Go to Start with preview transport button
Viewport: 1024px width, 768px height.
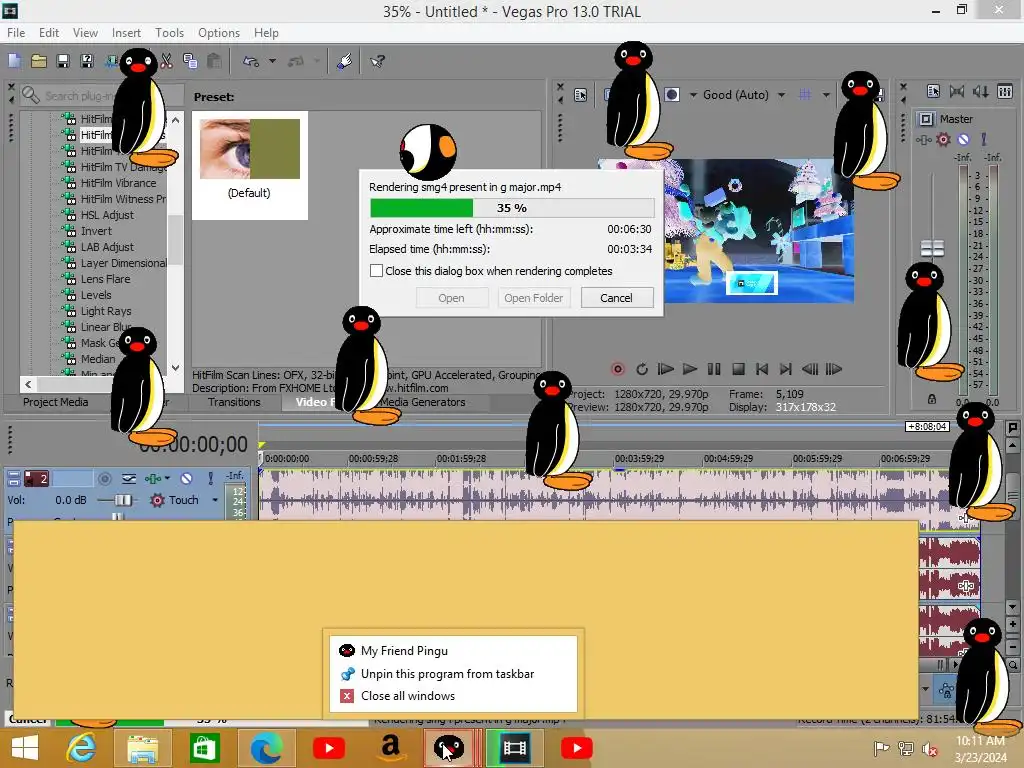click(761, 369)
